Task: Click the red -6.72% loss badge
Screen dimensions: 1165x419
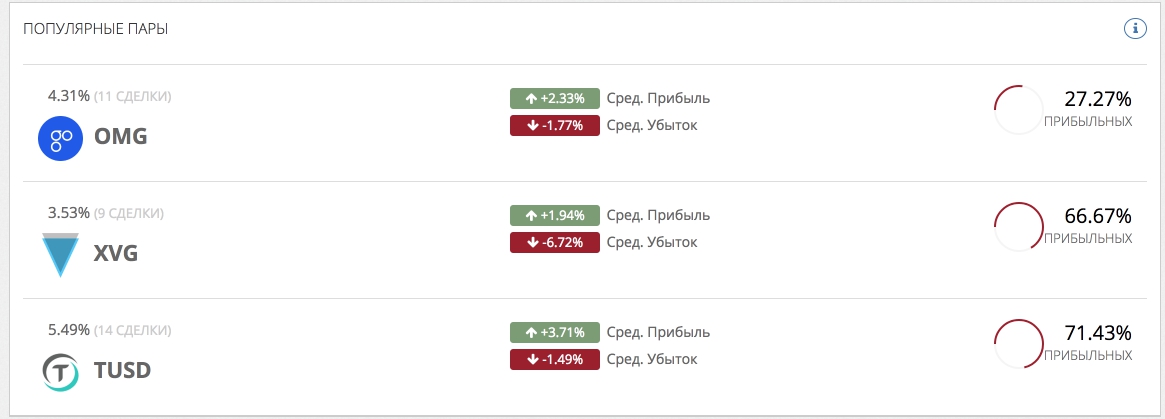Action: [554, 242]
